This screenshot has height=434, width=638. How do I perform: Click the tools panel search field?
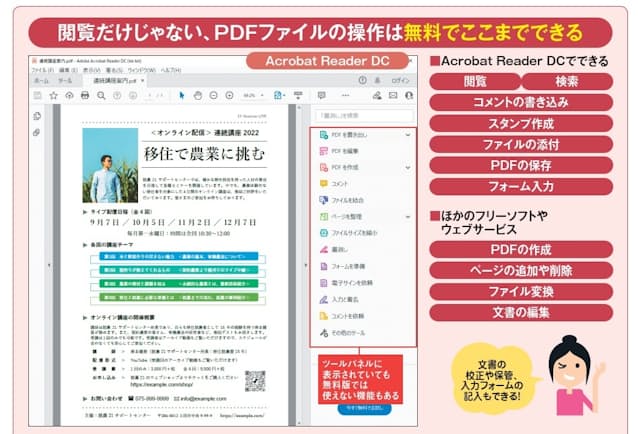pyautogui.click(x=364, y=116)
